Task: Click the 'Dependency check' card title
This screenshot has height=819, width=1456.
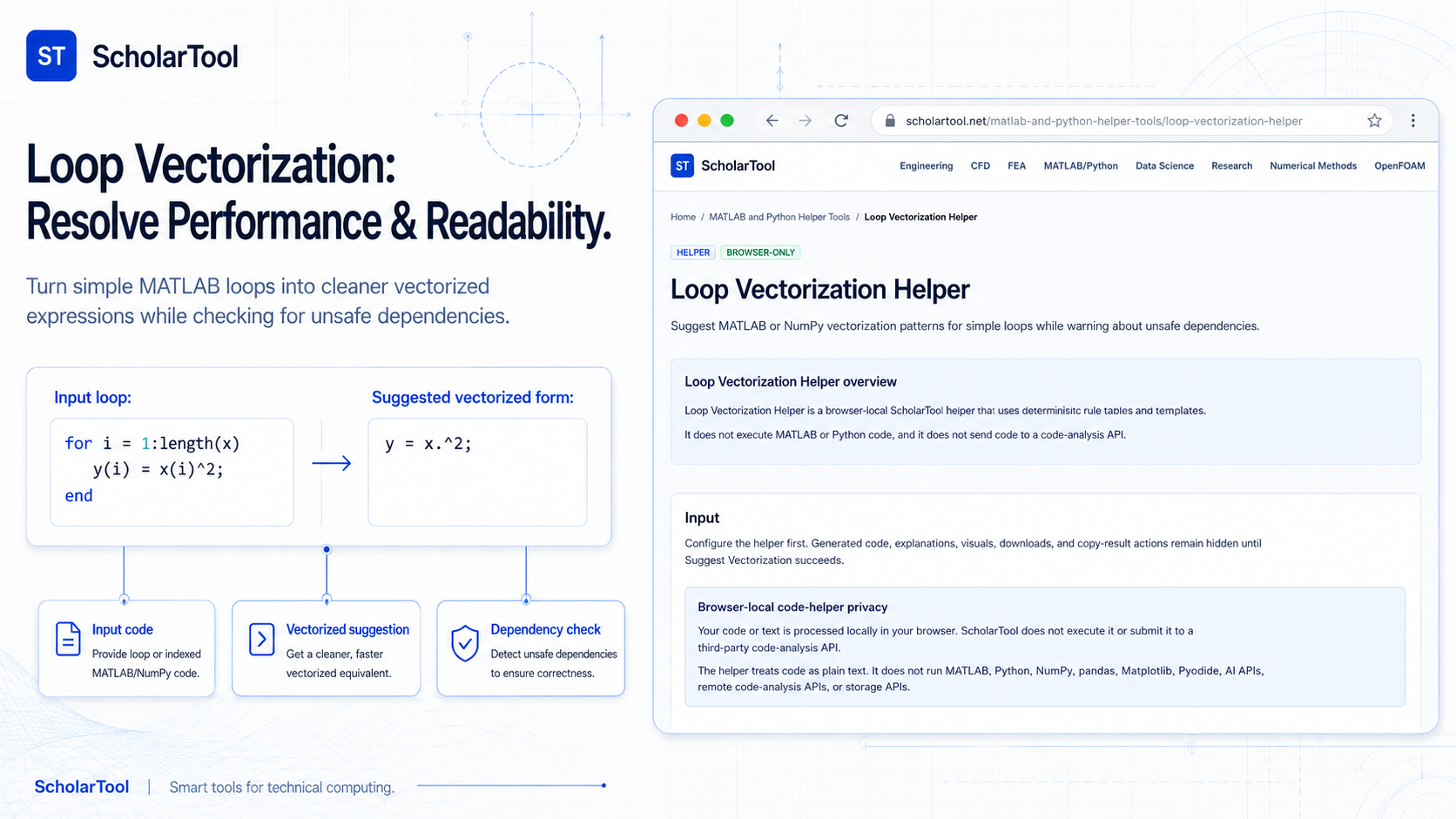Action: click(546, 629)
